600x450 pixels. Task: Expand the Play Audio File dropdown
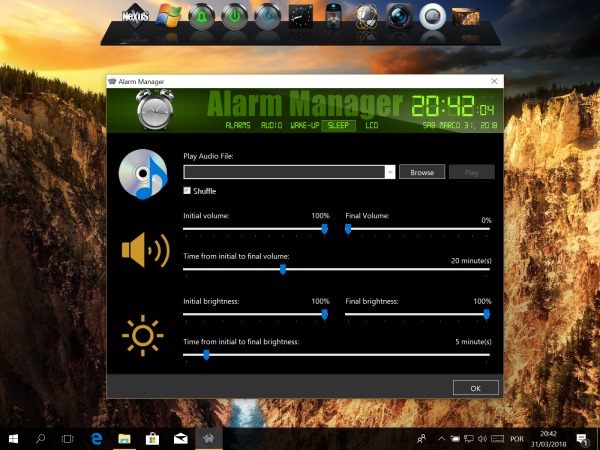click(389, 172)
